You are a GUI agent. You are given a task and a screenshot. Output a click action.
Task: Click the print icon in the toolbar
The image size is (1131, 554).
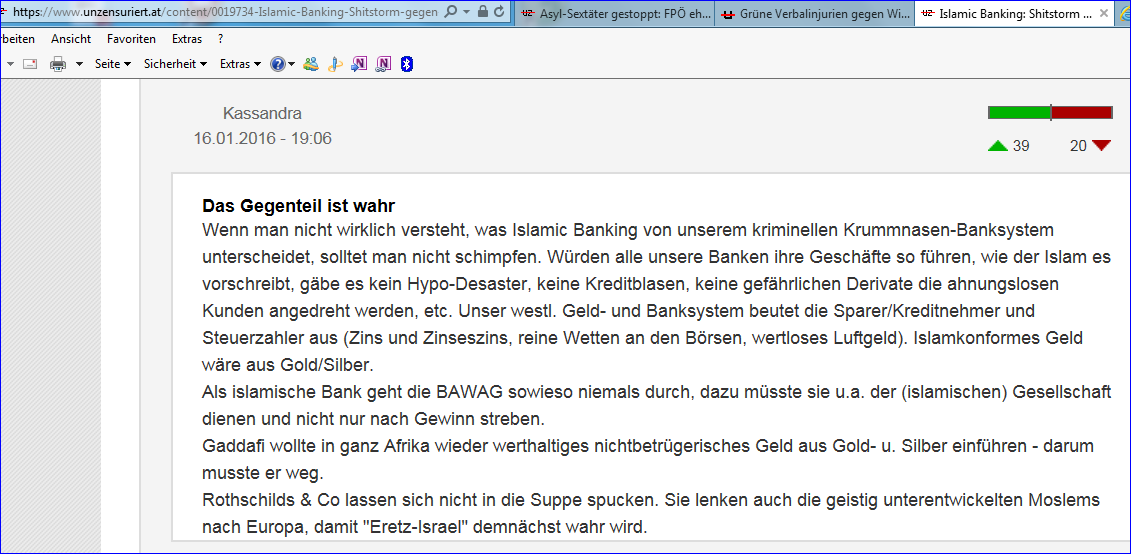point(57,64)
